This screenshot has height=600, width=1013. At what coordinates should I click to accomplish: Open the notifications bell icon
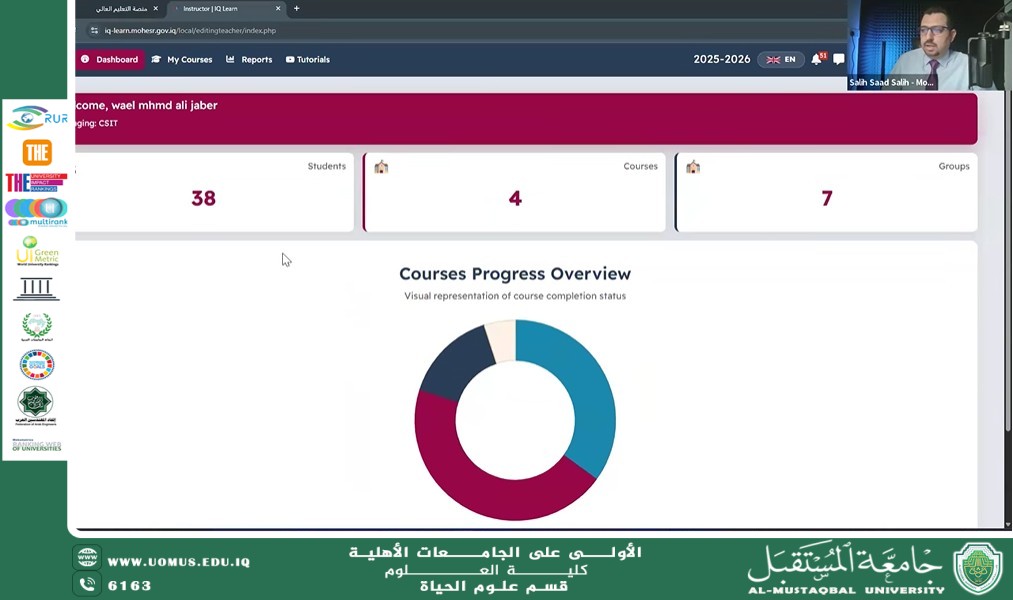[816, 60]
